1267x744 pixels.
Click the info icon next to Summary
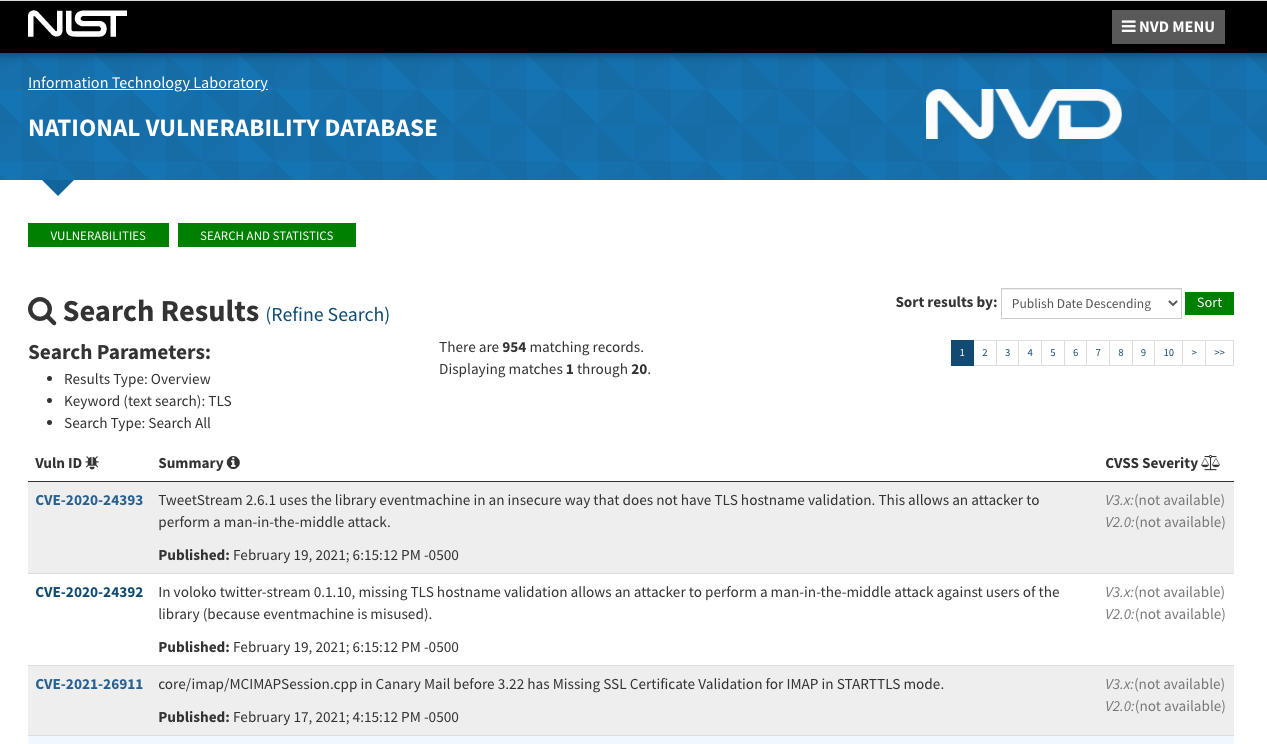point(233,463)
